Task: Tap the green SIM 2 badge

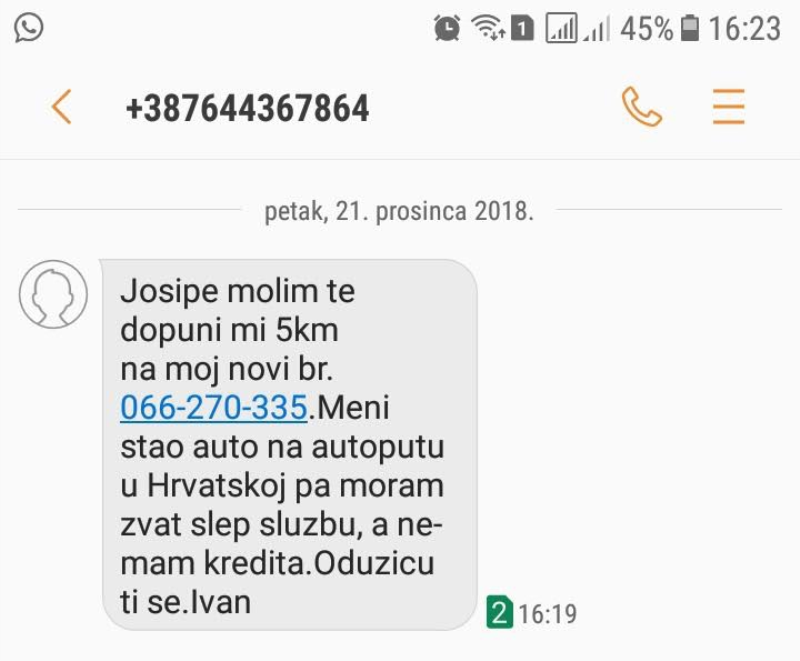Action: (499, 612)
